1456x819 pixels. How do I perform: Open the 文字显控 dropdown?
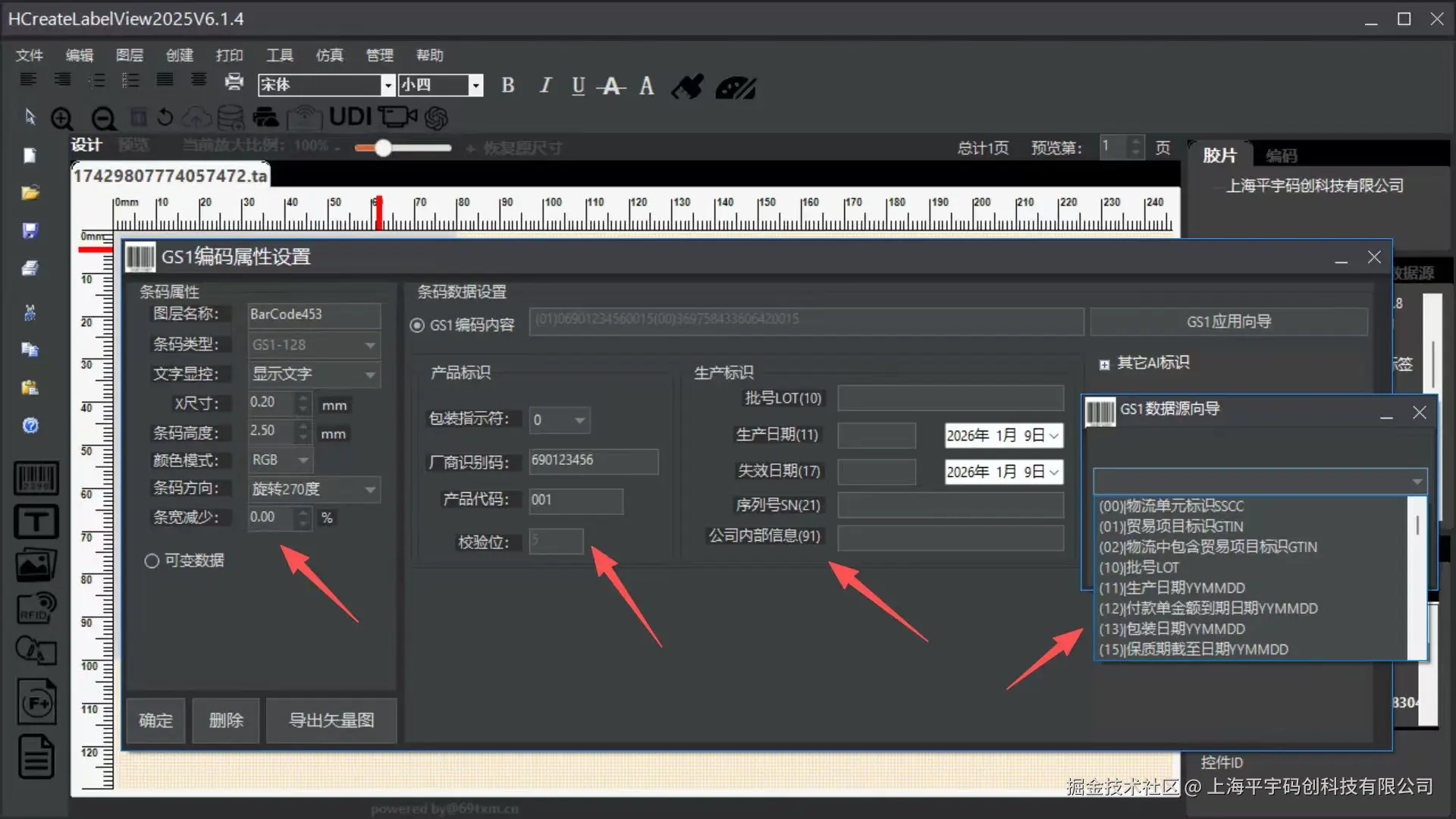[370, 374]
